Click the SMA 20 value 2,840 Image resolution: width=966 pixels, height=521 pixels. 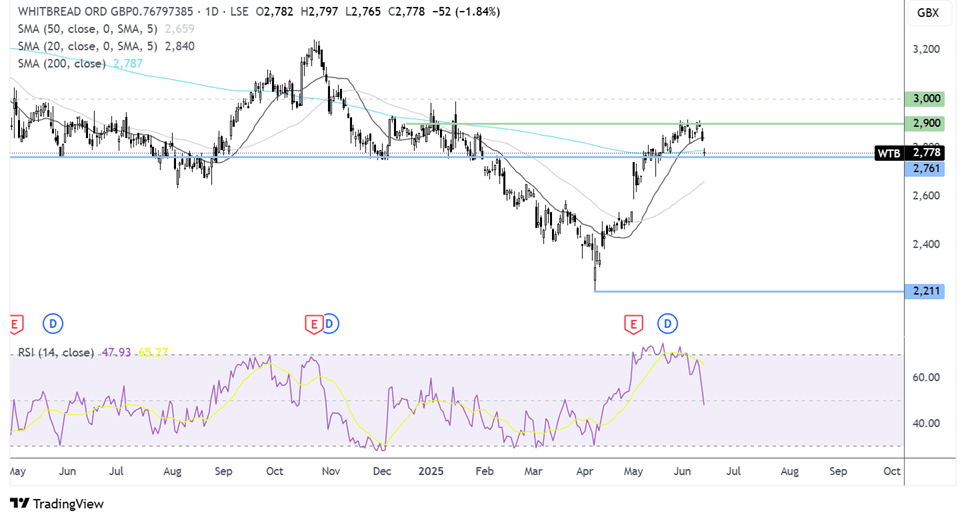coord(179,46)
